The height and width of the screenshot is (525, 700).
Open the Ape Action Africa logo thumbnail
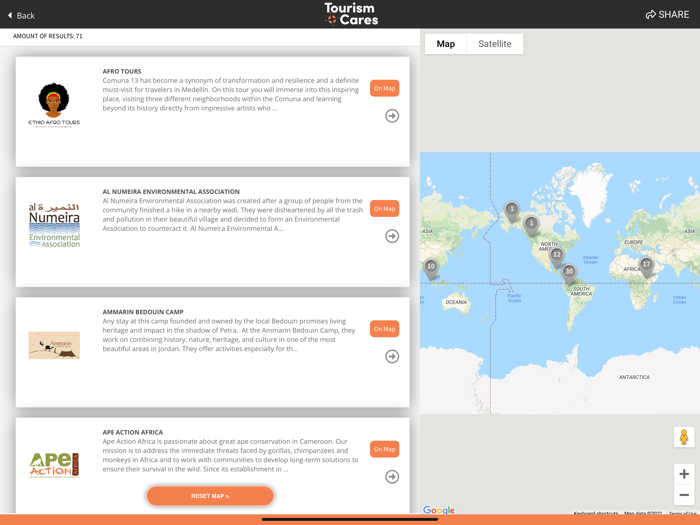tap(54, 465)
